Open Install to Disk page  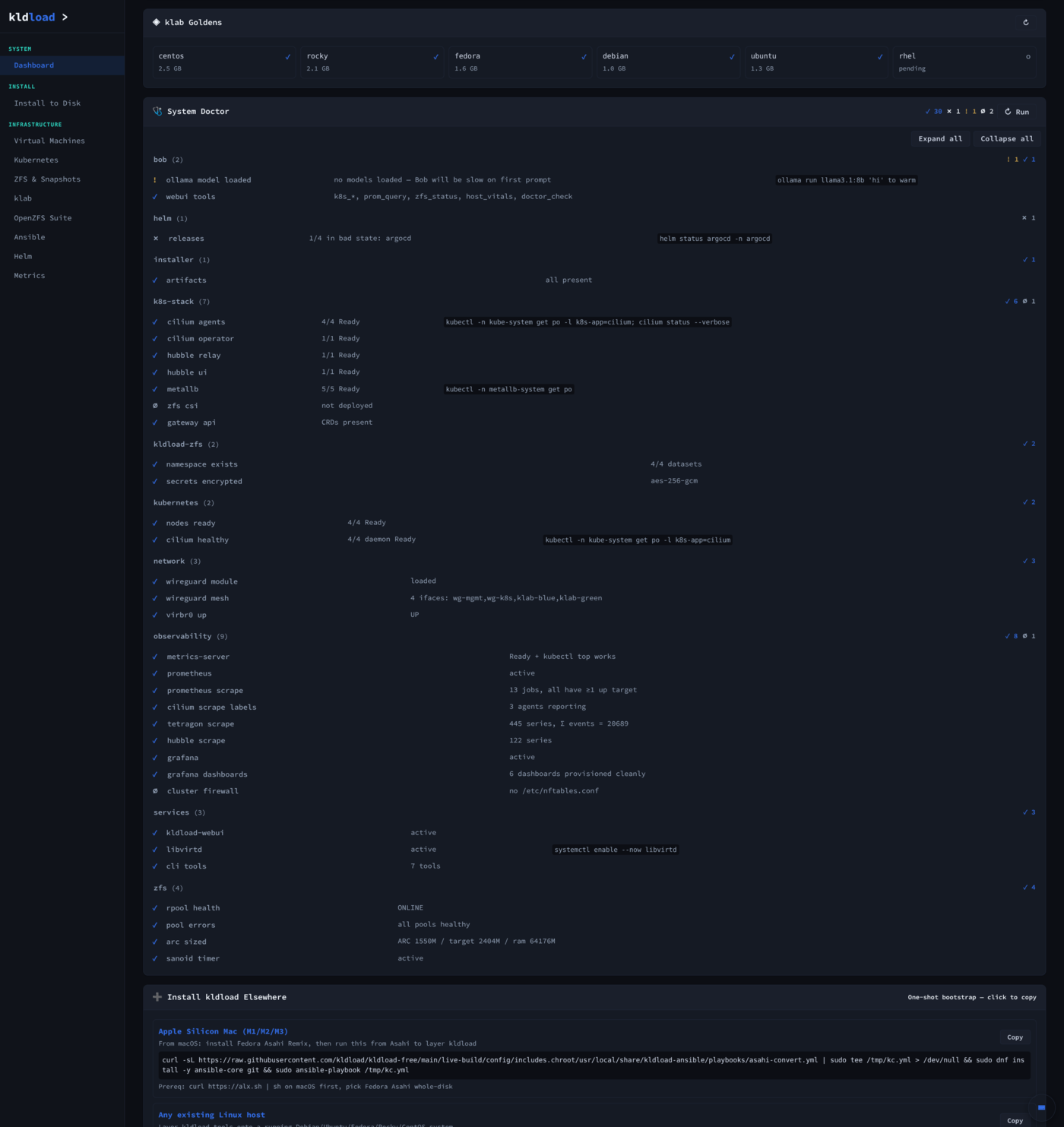(x=62, y=103)
